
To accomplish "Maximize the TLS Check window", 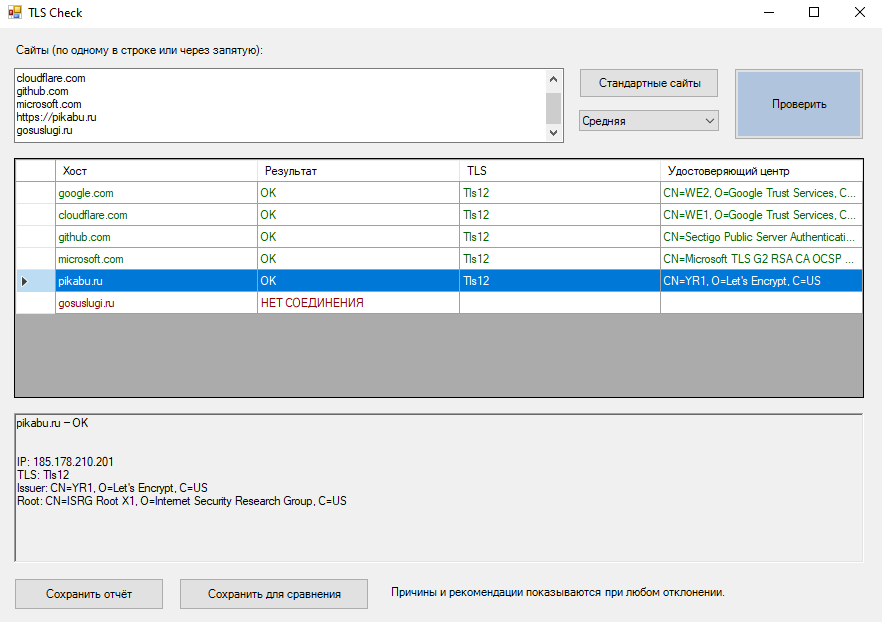I will (814, 12).
